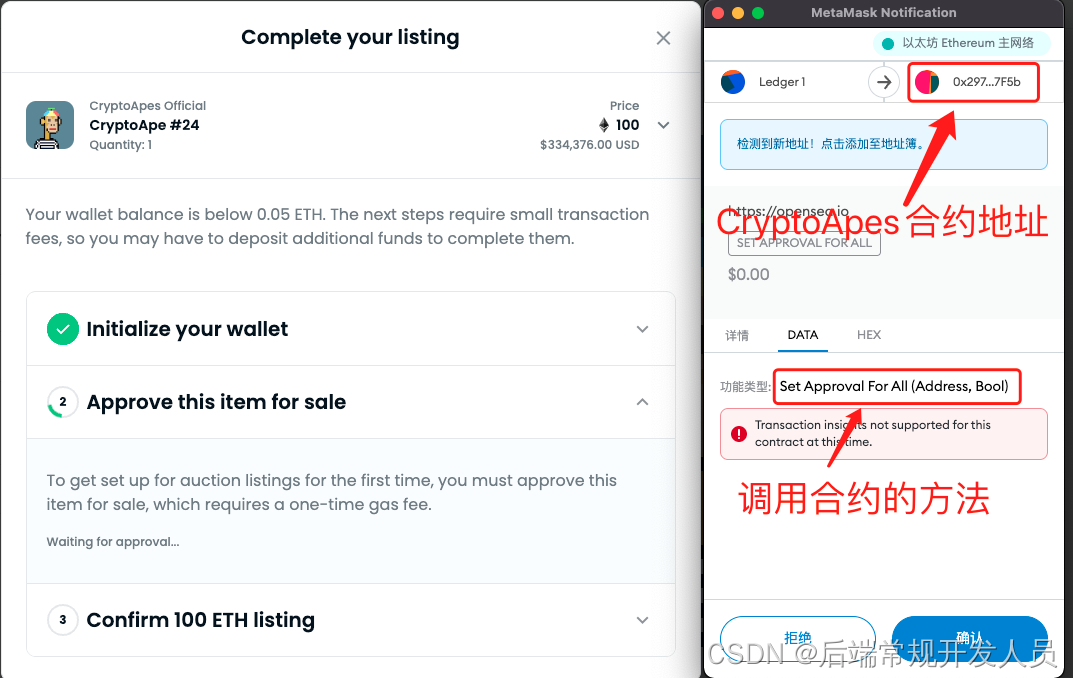
Task: Open the Ethereum 主网络 network selector
Action: coord(961,43)
